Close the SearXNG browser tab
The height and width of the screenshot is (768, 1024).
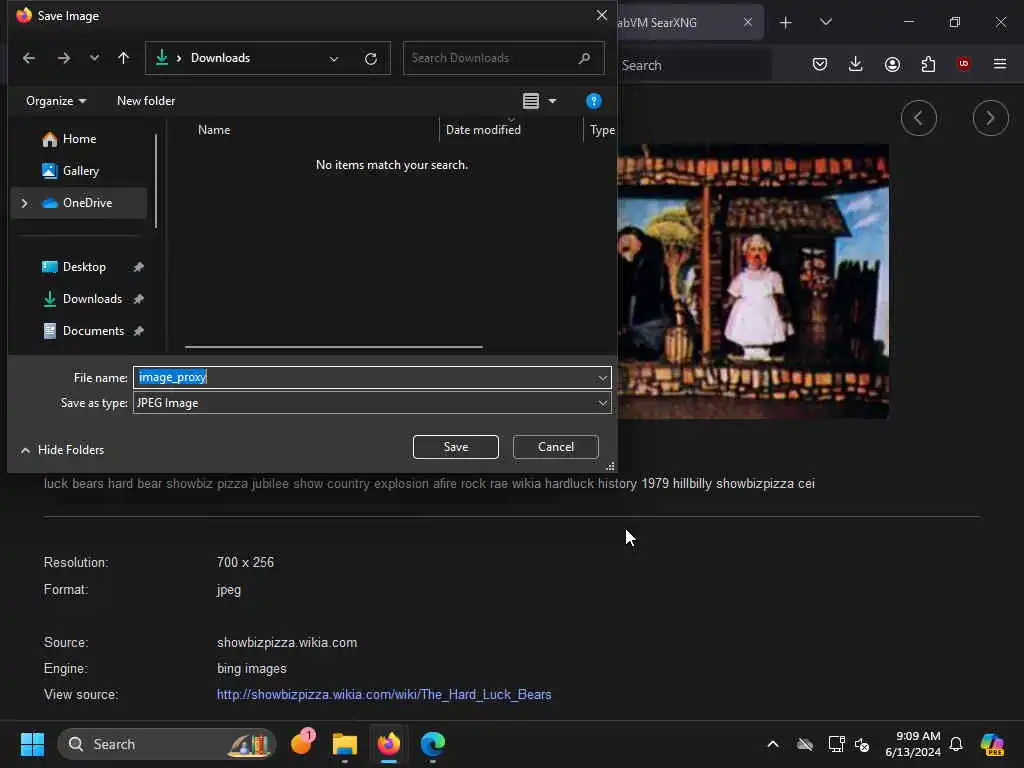[x=748, y=22]
